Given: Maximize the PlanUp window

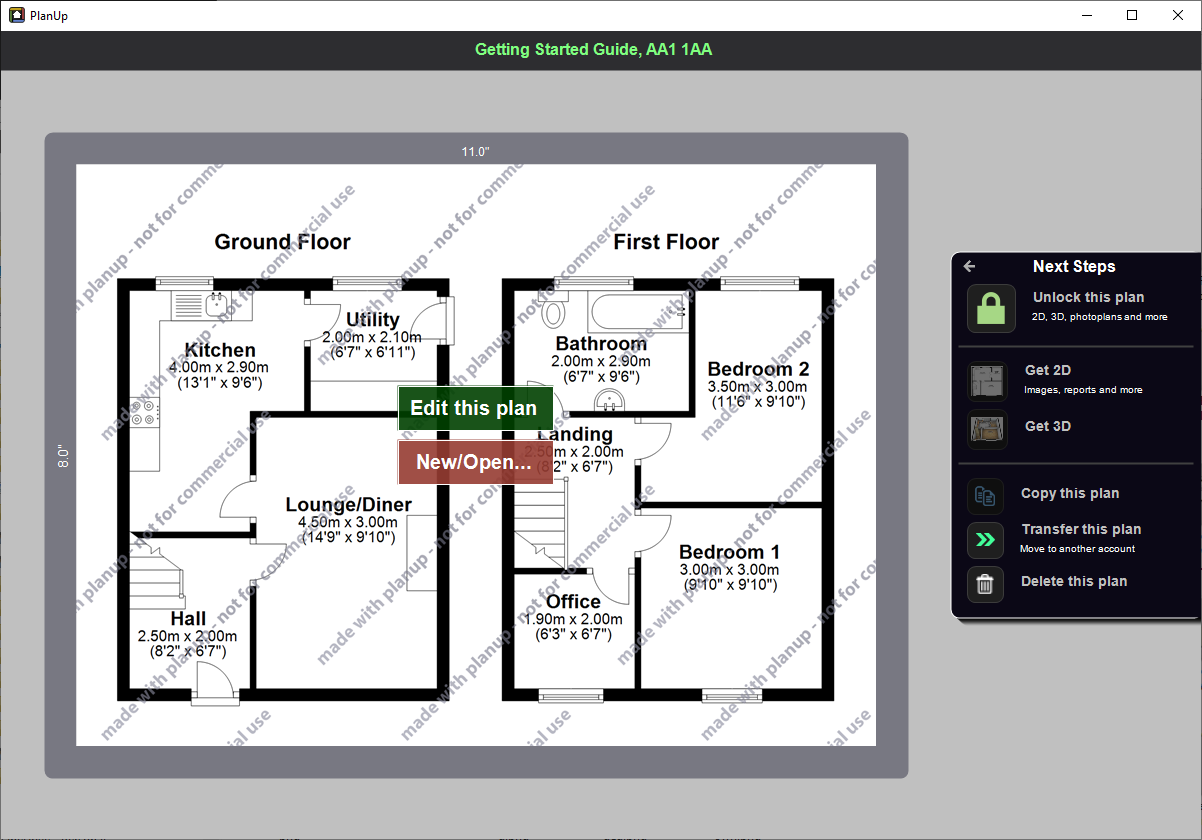Looking at the screenshot, I should (x=1132, y=15).
